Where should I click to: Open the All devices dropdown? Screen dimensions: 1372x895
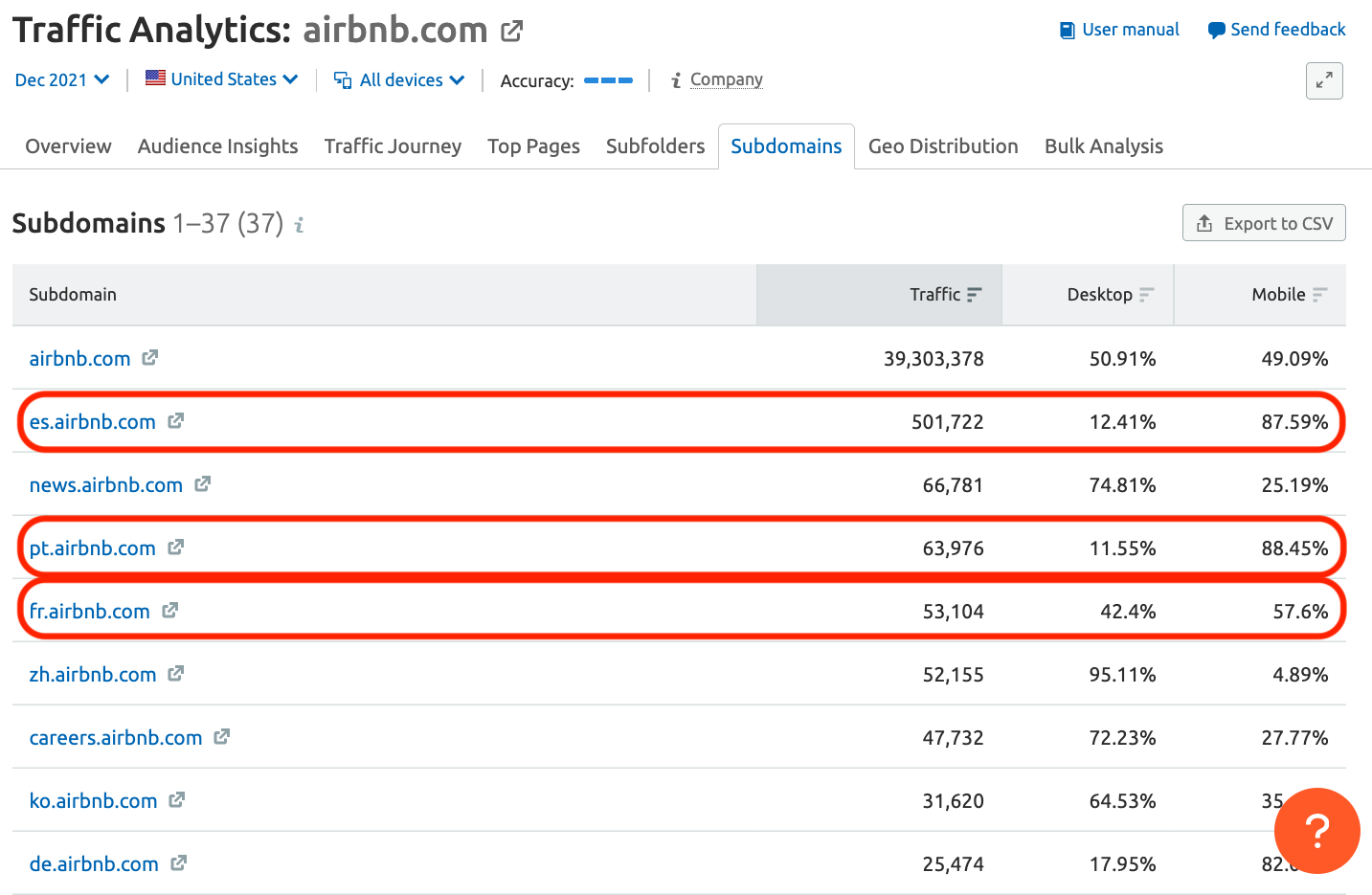click(x=399, y=80)
